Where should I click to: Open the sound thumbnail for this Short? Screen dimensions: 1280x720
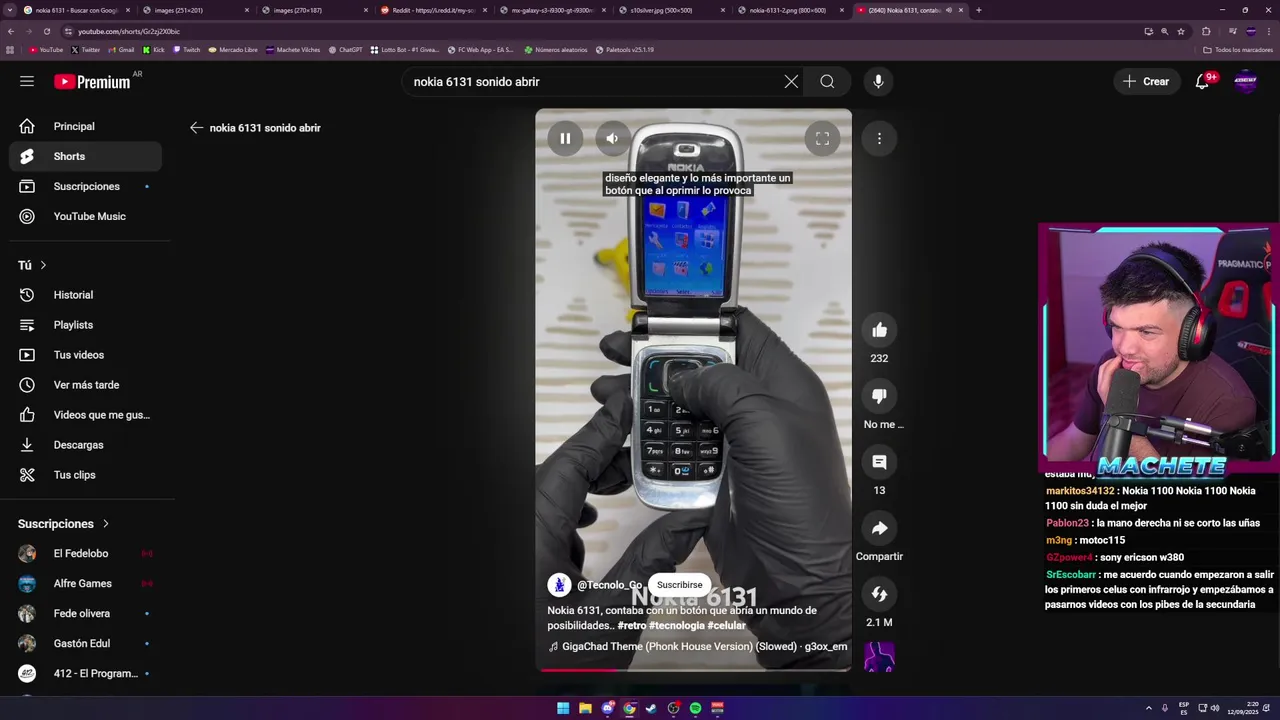point(879,656)
